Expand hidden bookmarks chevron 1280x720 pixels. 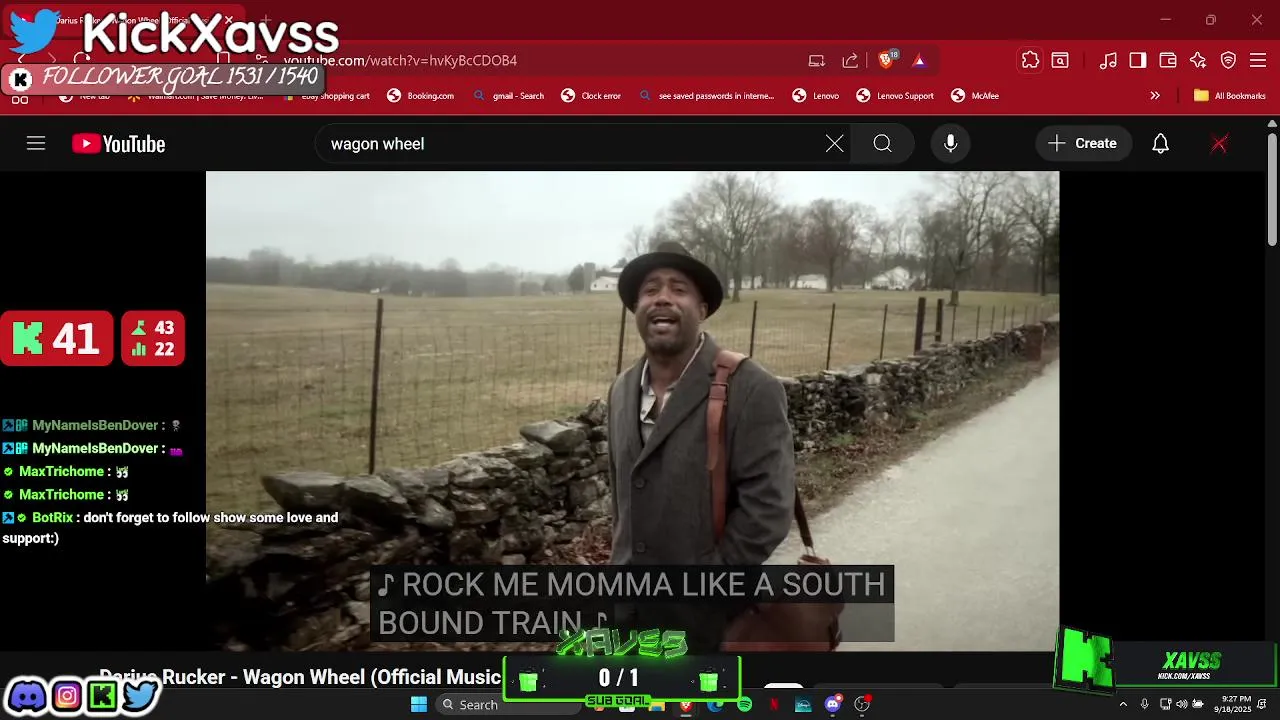1155,96
